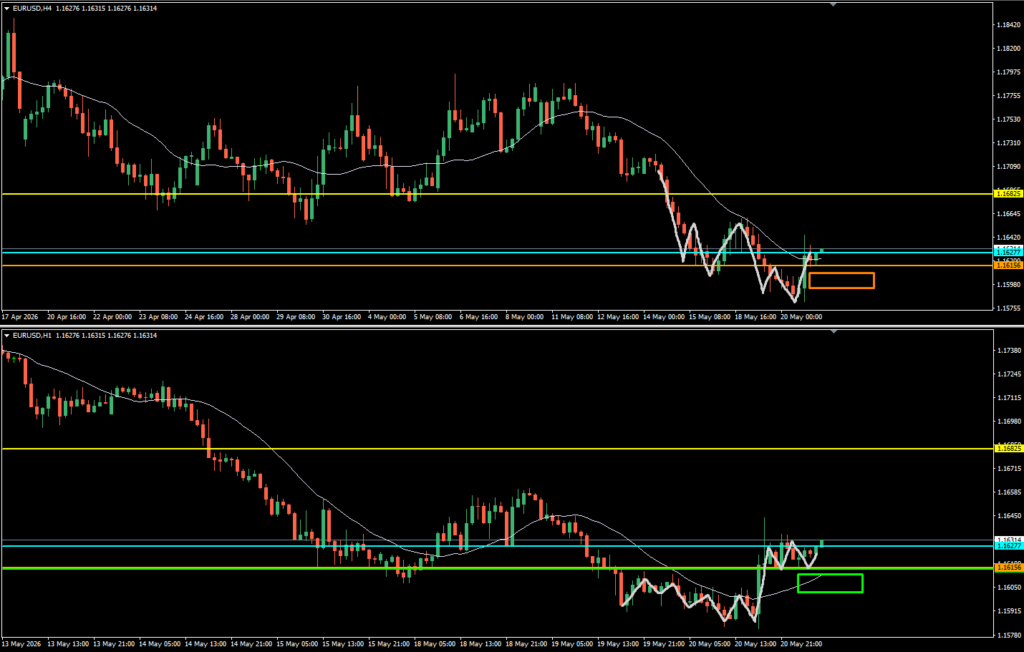Open the EURUSD,H4 chart title dropdown triangle
Image resolution: width=1024 pixels, height=652 pixels.
coord(7,8)
